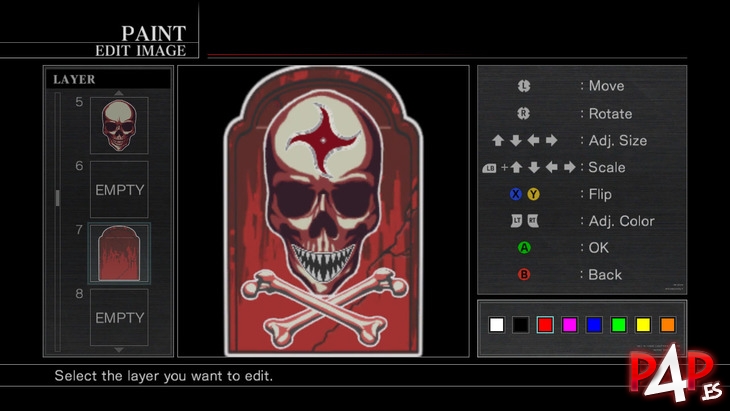This screenshot has width=730, height=411.
Task: Click the right arrow beside Adj. Size
Action: tap(552, 140)
